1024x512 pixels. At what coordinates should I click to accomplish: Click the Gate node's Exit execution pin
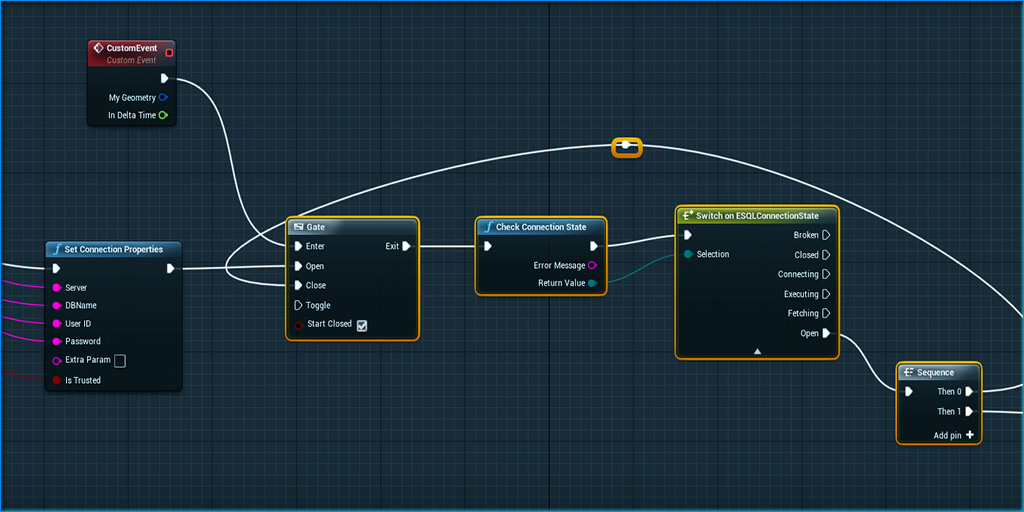[406, 246]
